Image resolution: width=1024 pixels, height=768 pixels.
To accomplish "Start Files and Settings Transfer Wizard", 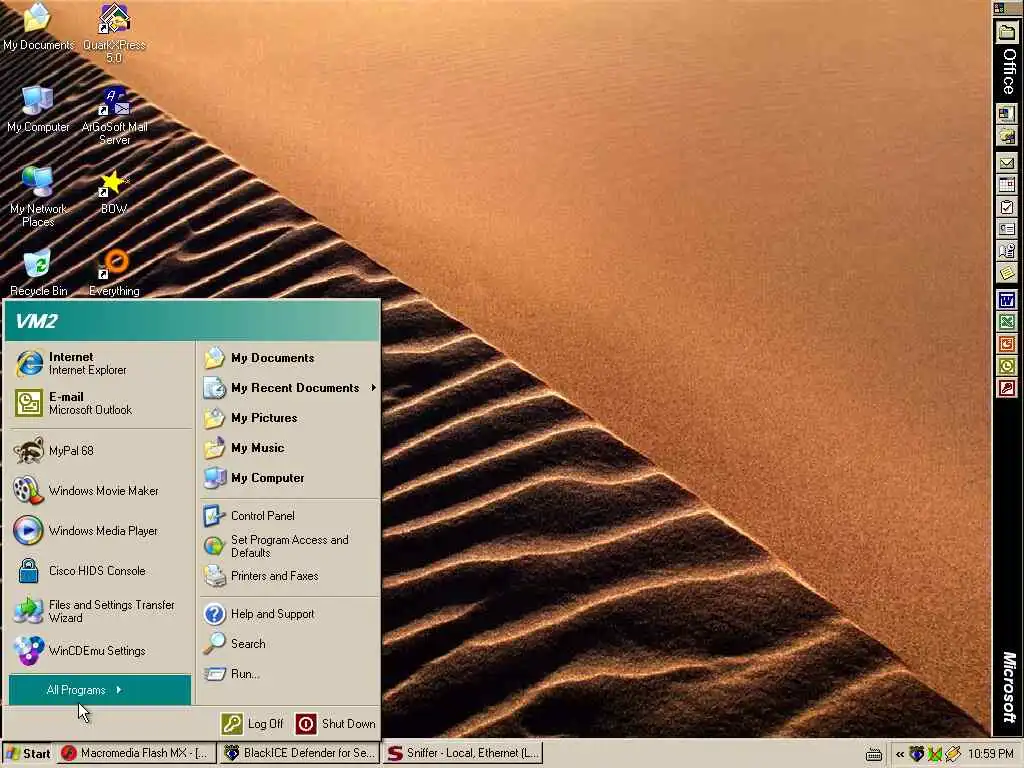I will (x=100, y=611).
